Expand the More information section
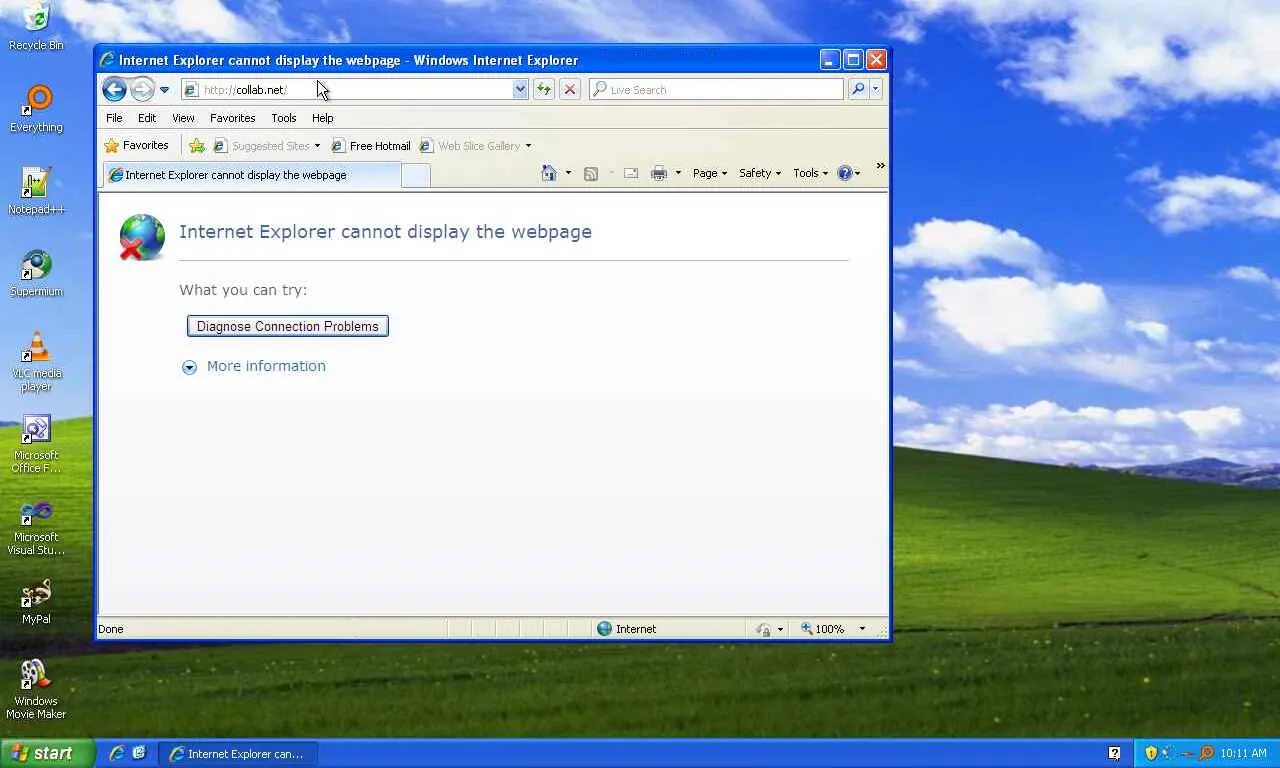 [x=255, y=366]
